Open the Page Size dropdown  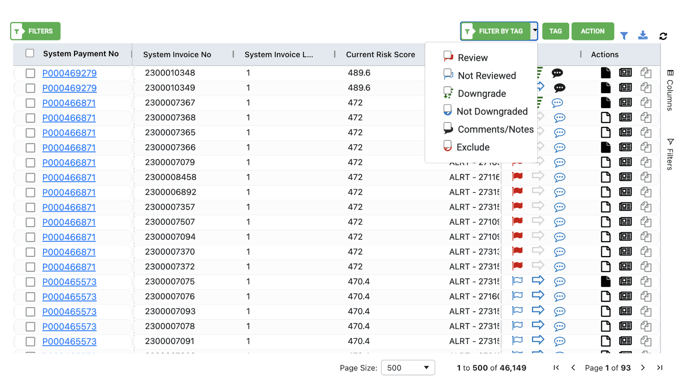click(408, 368)
